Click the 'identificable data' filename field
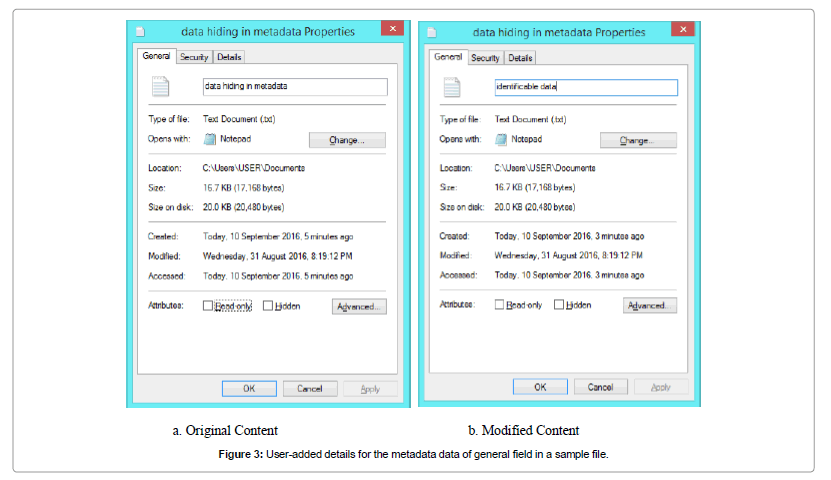The image size is (831, 480). coord(585,88)
